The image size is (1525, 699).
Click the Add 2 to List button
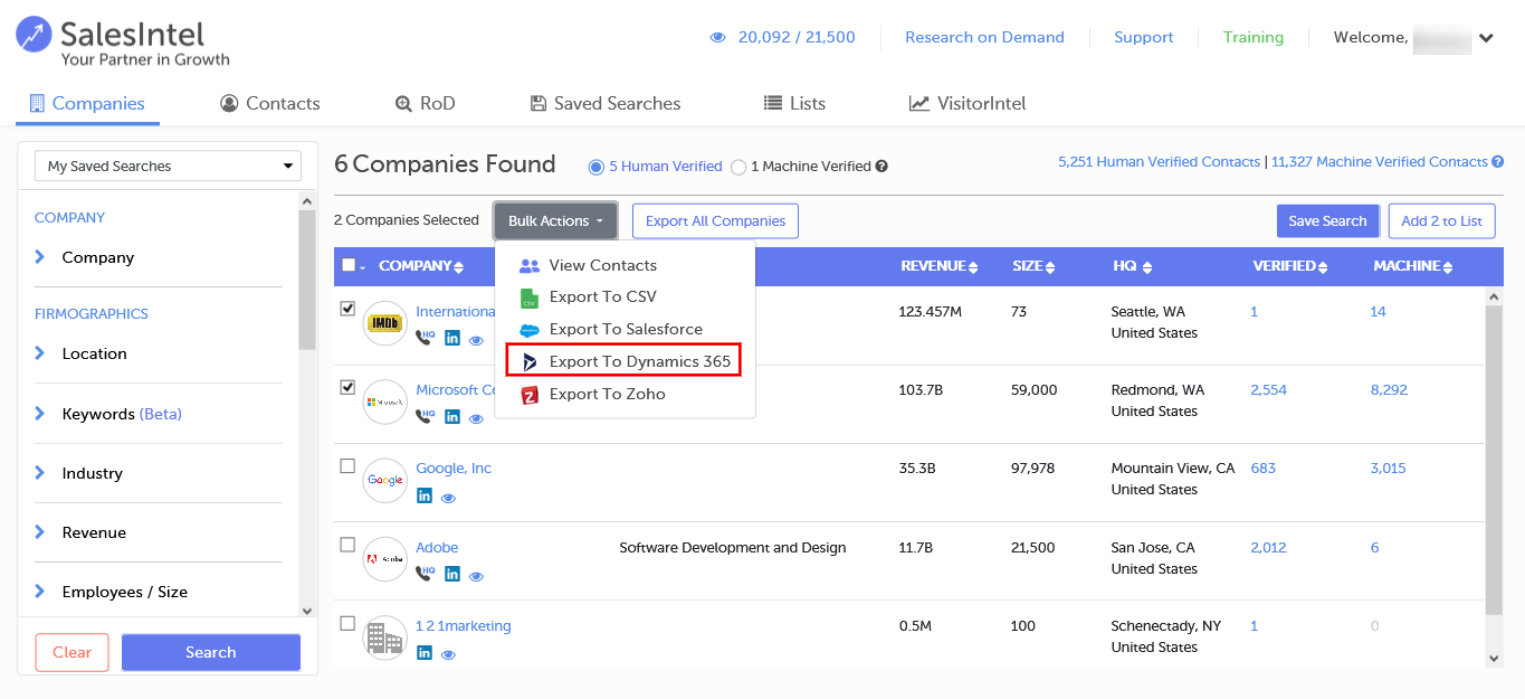[x=1442, y=221]
